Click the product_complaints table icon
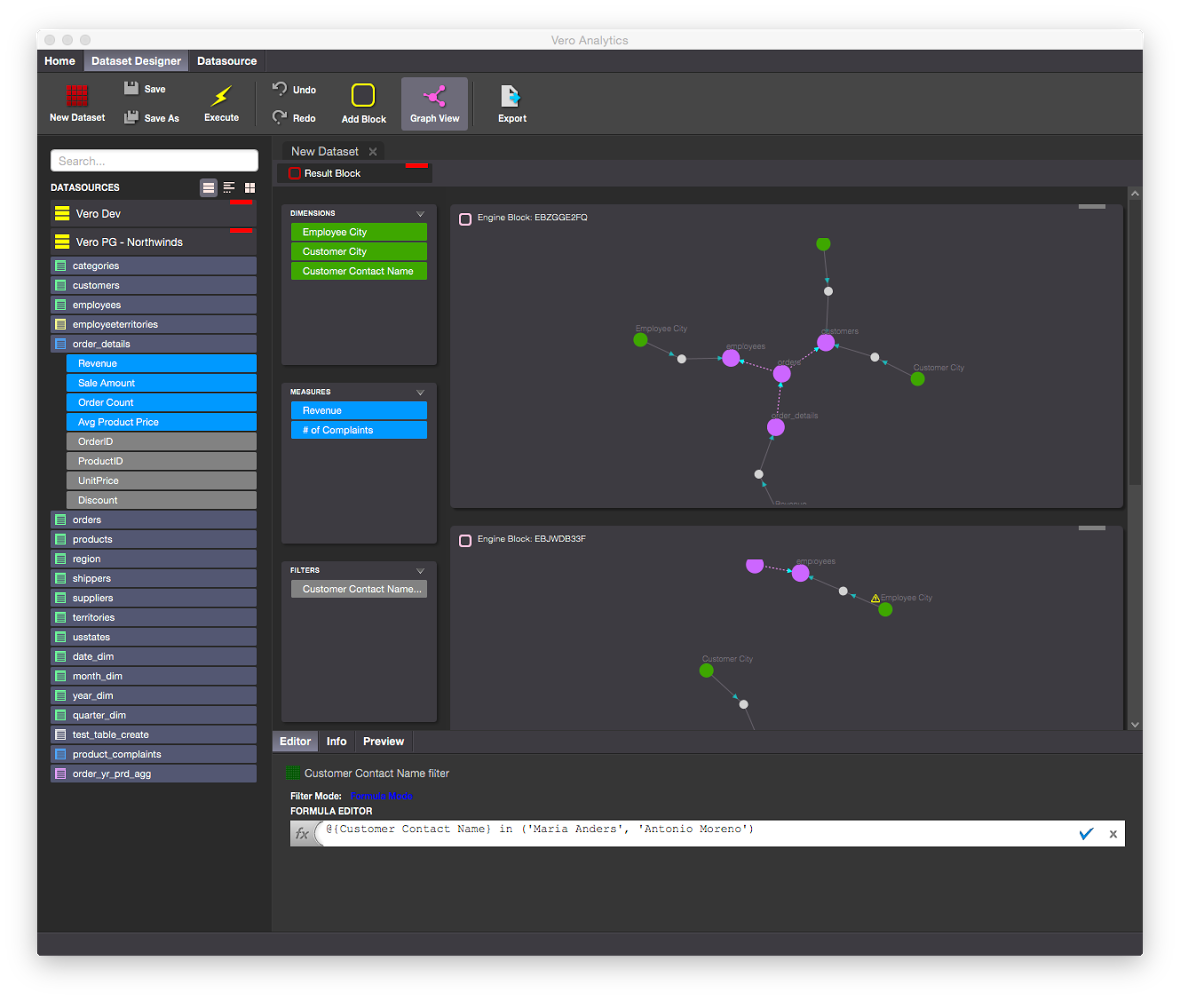The image size is (1180, 1000). (x=61, y=754)
